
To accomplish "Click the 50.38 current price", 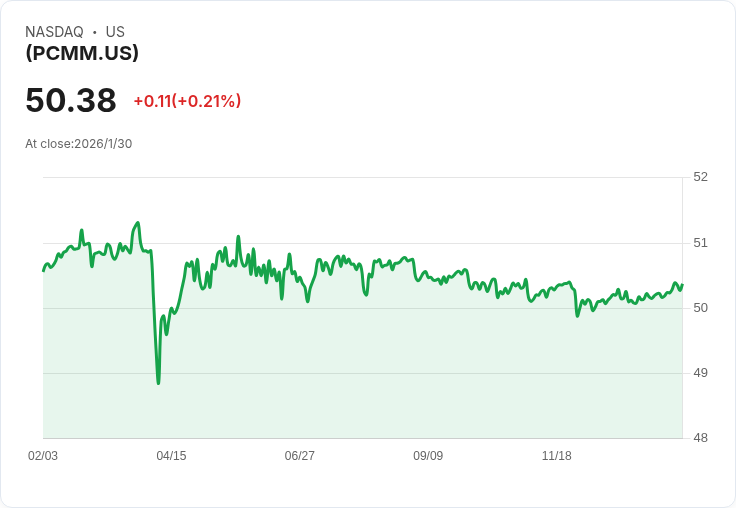I will (71, 100).
